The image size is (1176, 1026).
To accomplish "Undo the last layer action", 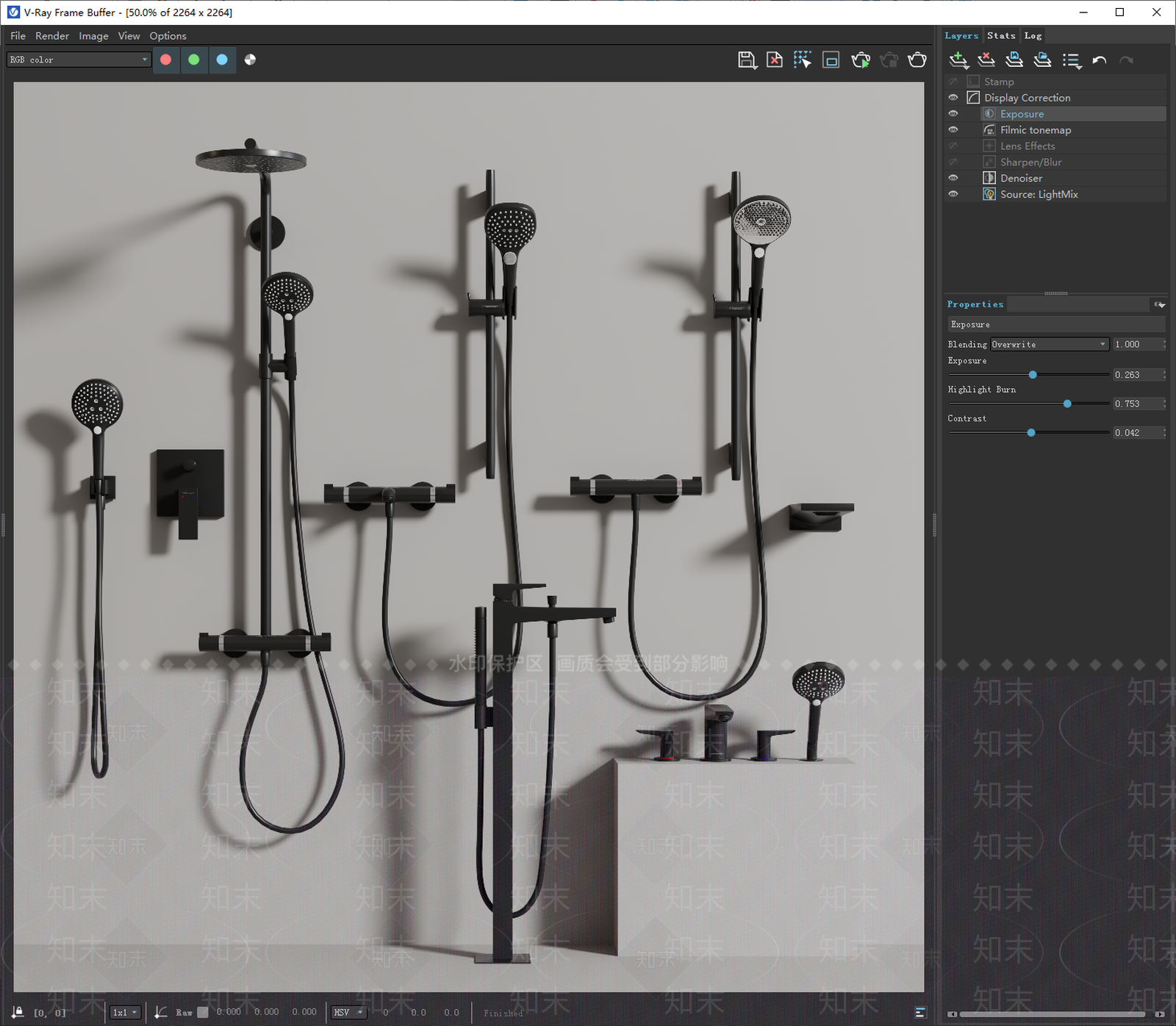I will [1100, 60].
